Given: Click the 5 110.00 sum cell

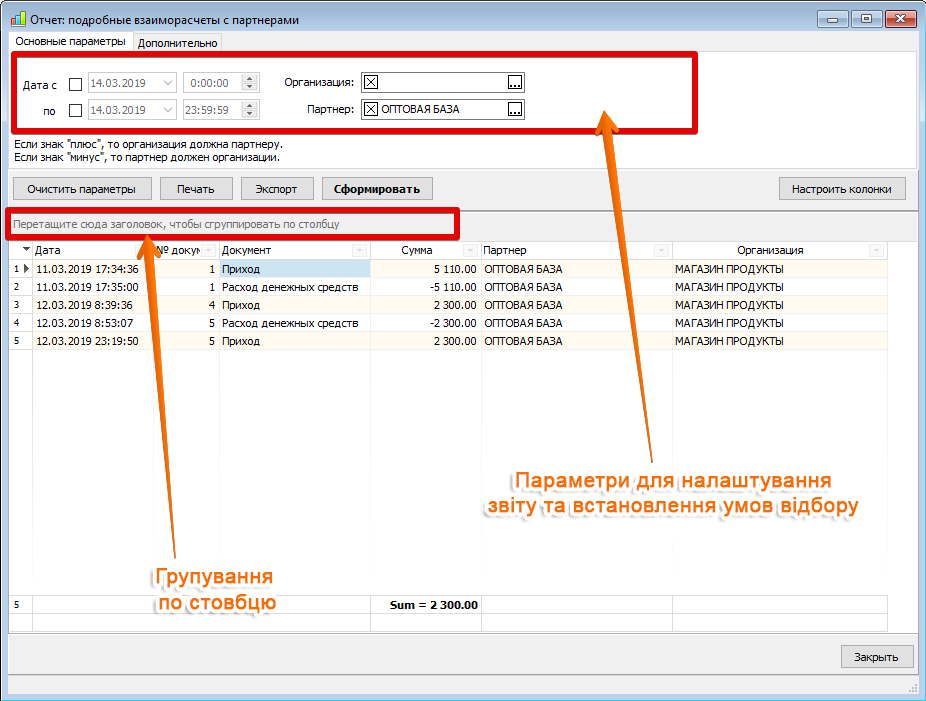Looking at the screenshot, I should coord(426,269).
